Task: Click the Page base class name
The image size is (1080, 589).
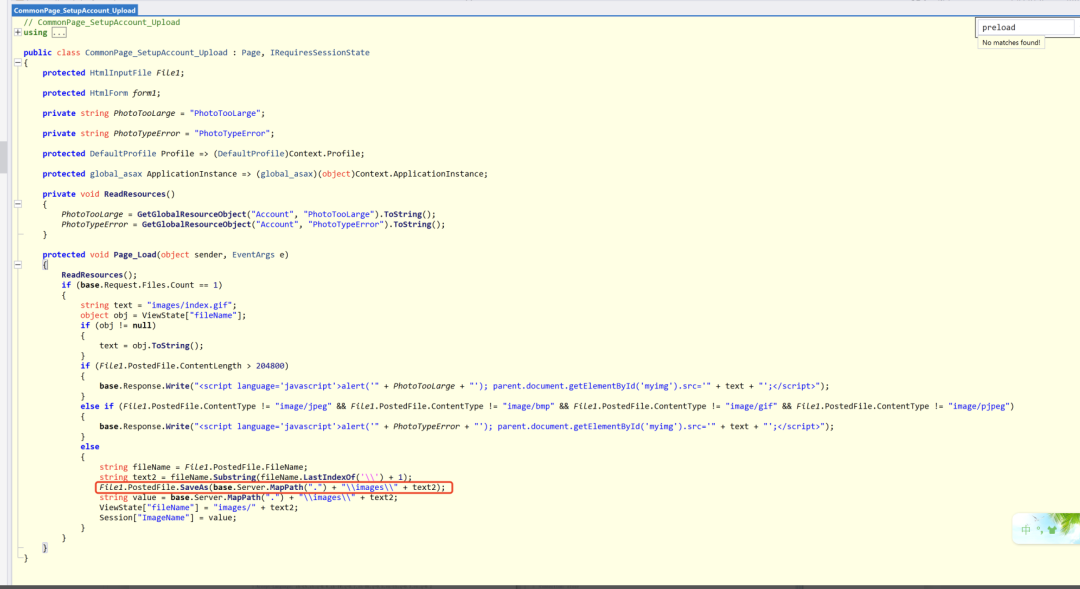Action: [251, 52]
